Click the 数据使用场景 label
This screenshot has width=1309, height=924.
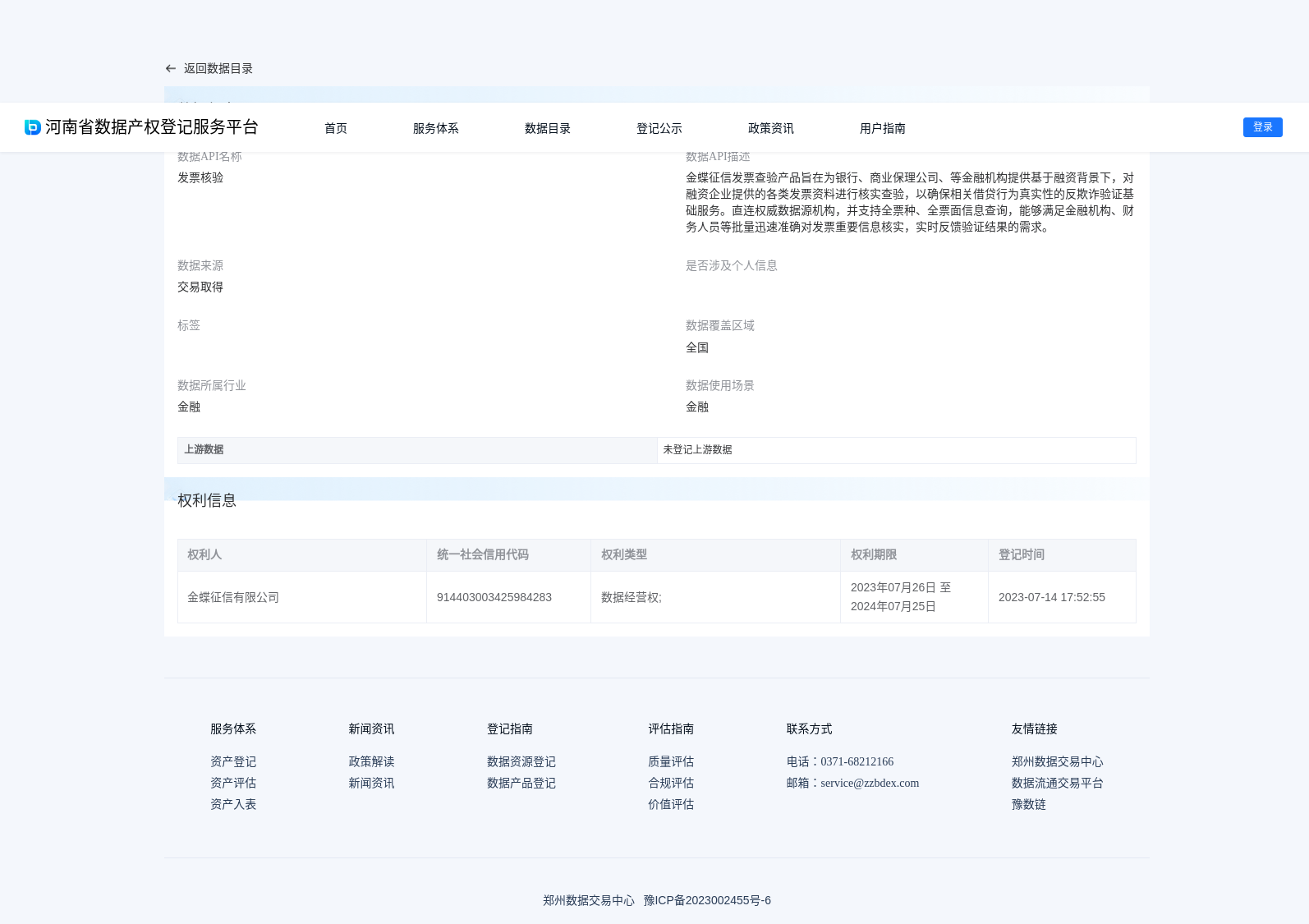pyautogui.click(x=720, y=386)
